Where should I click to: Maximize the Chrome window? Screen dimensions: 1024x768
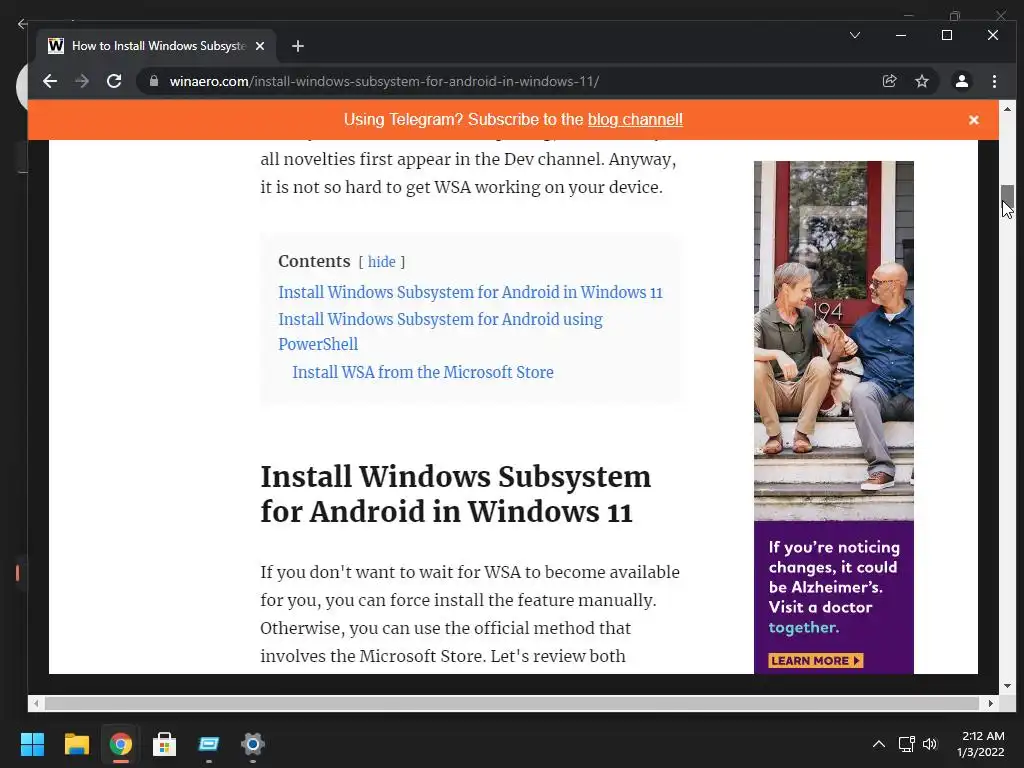[946, 35]
